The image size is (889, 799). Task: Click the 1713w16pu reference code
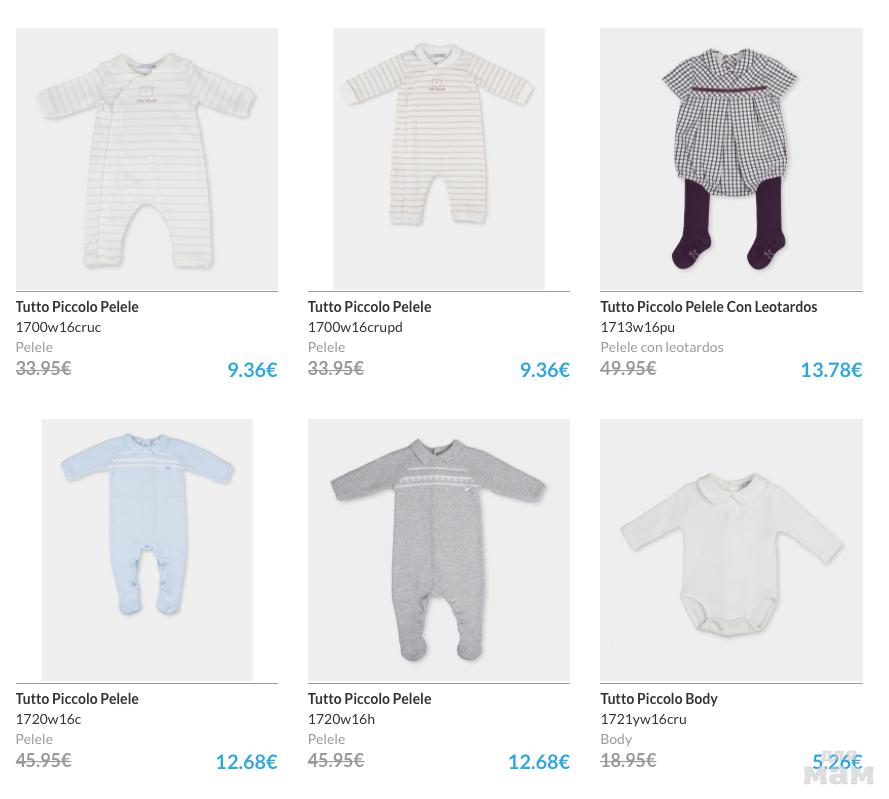637,327
